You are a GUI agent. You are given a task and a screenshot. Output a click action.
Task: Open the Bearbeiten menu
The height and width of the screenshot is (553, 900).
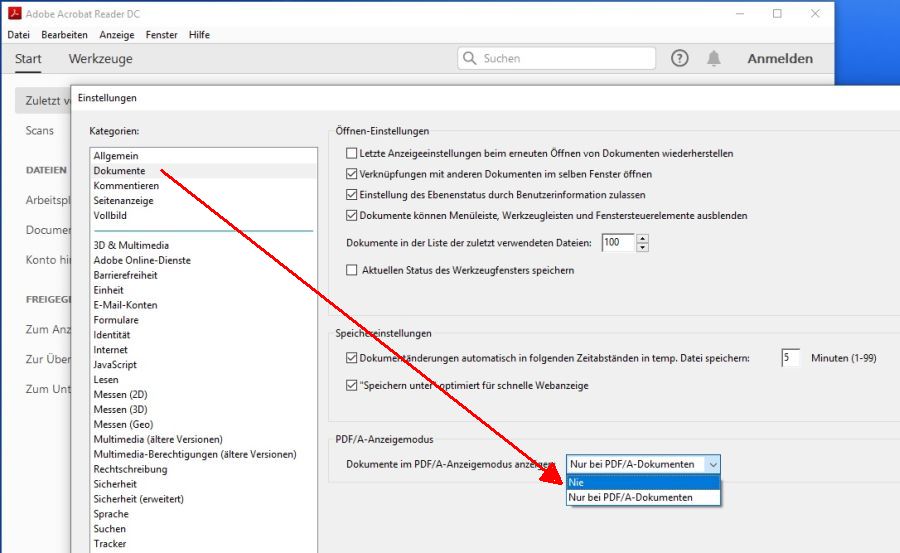(x=64, y=34)
